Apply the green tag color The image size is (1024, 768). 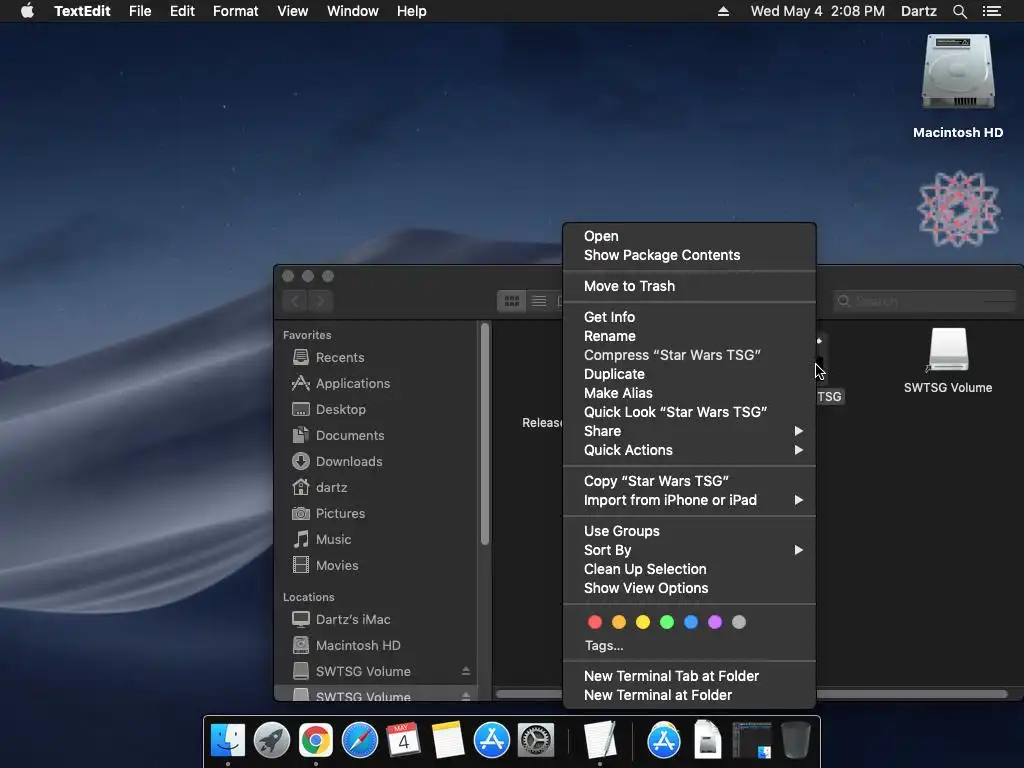pyautogui.click(x=667, y=622)
